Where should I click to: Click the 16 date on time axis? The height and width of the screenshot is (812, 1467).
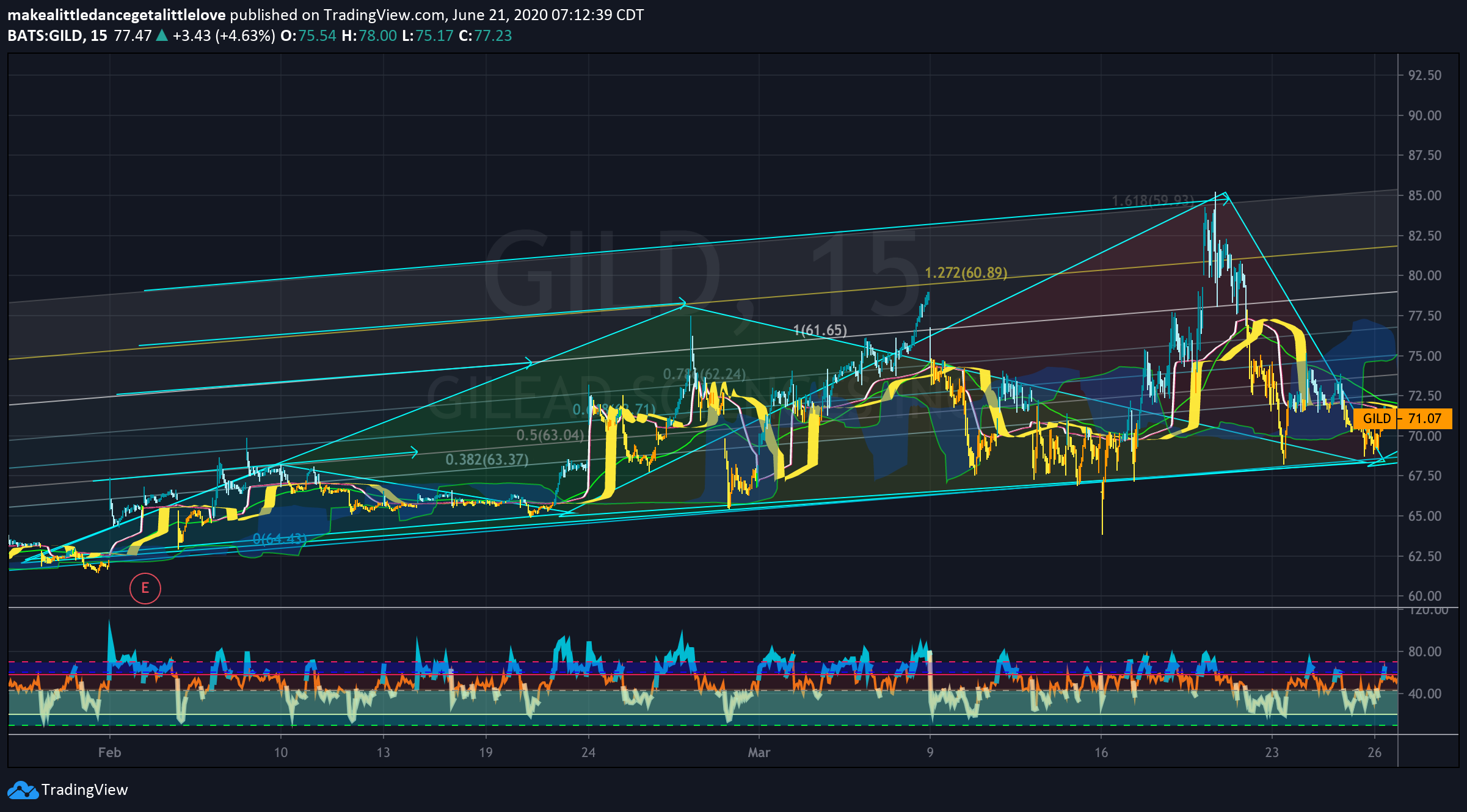click(1101, 753)
